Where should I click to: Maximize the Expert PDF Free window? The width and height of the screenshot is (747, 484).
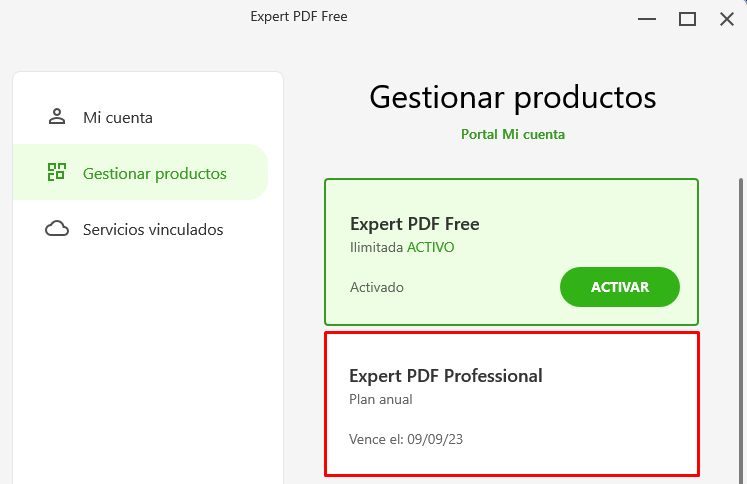pyautogui.click(x=687, y=19)
